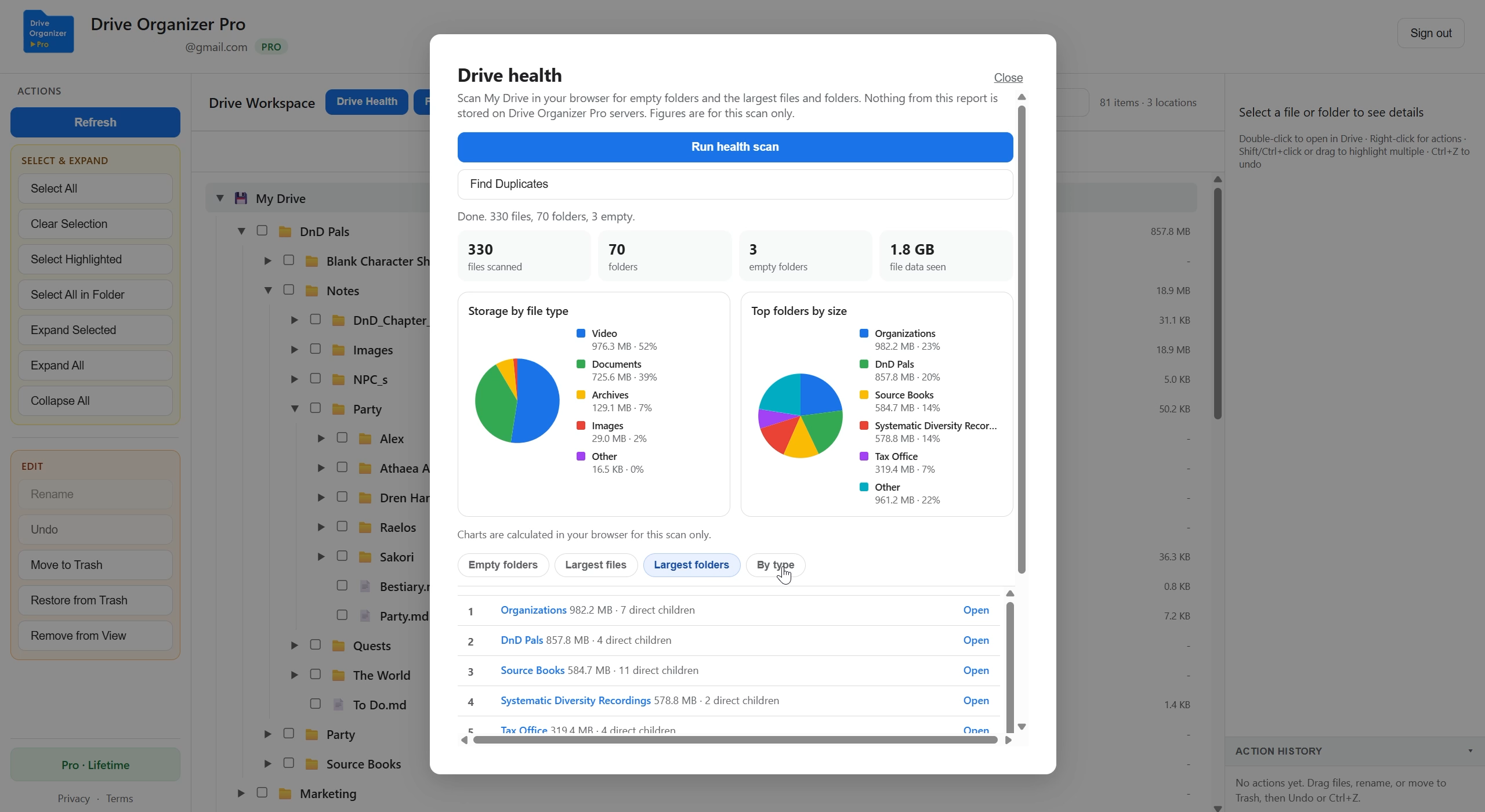The width and height of the screenshot is (1485, 812).
Task: Check the Notes folder checkbox
Action: pyautogui.click(x=289, y=290)
